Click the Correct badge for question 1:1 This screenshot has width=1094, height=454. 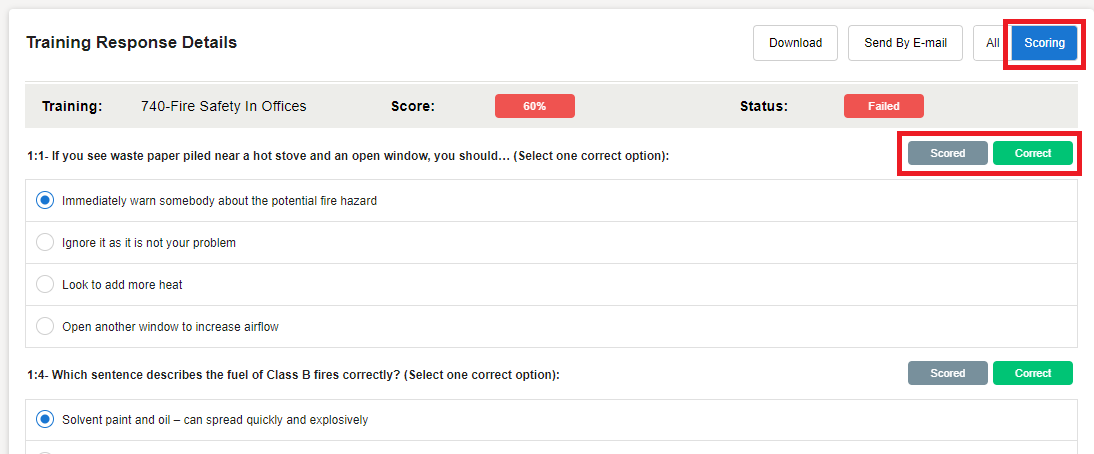(x=1032, y=153)
